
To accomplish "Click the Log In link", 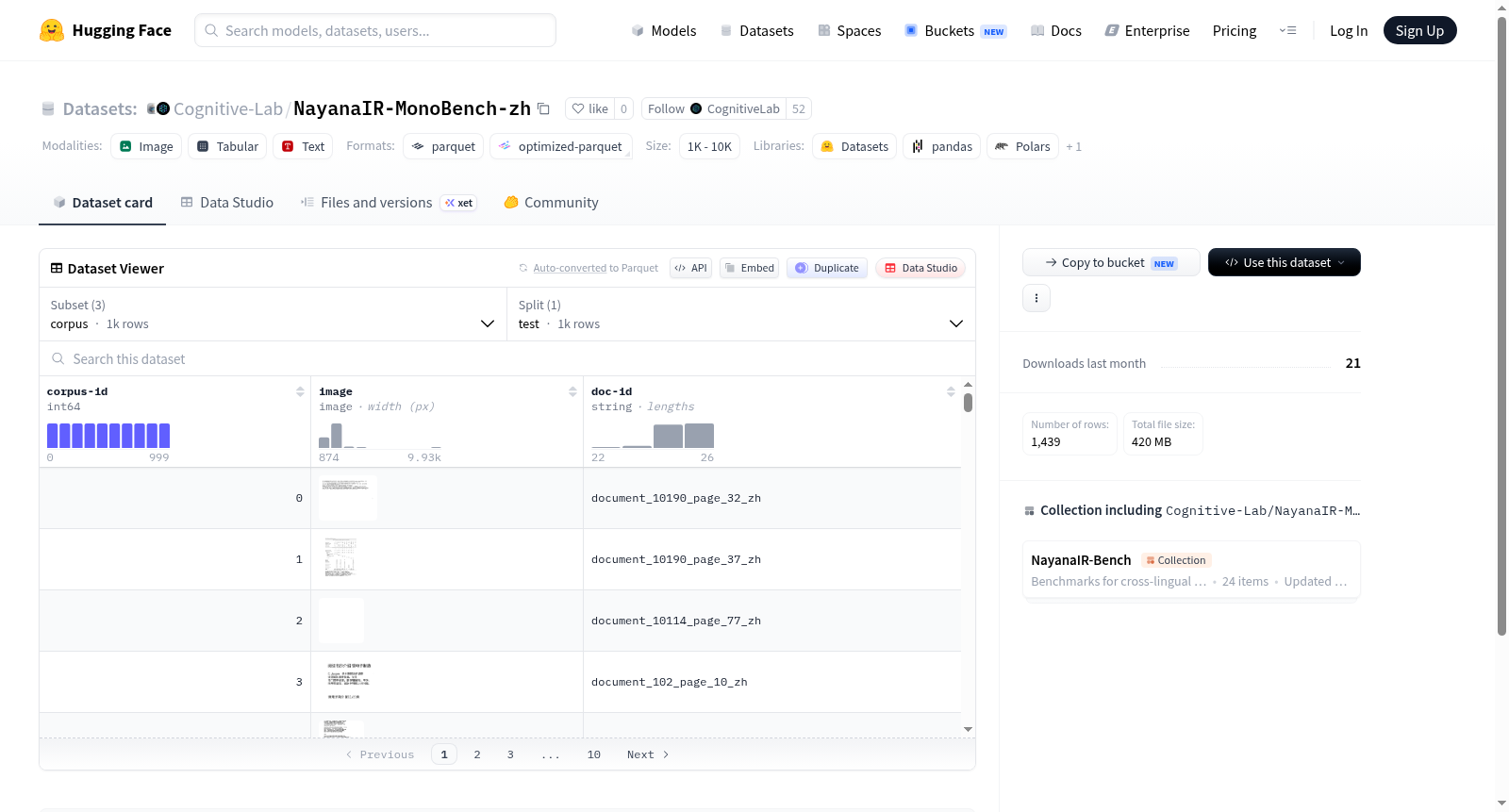I will coord(1349,31).
